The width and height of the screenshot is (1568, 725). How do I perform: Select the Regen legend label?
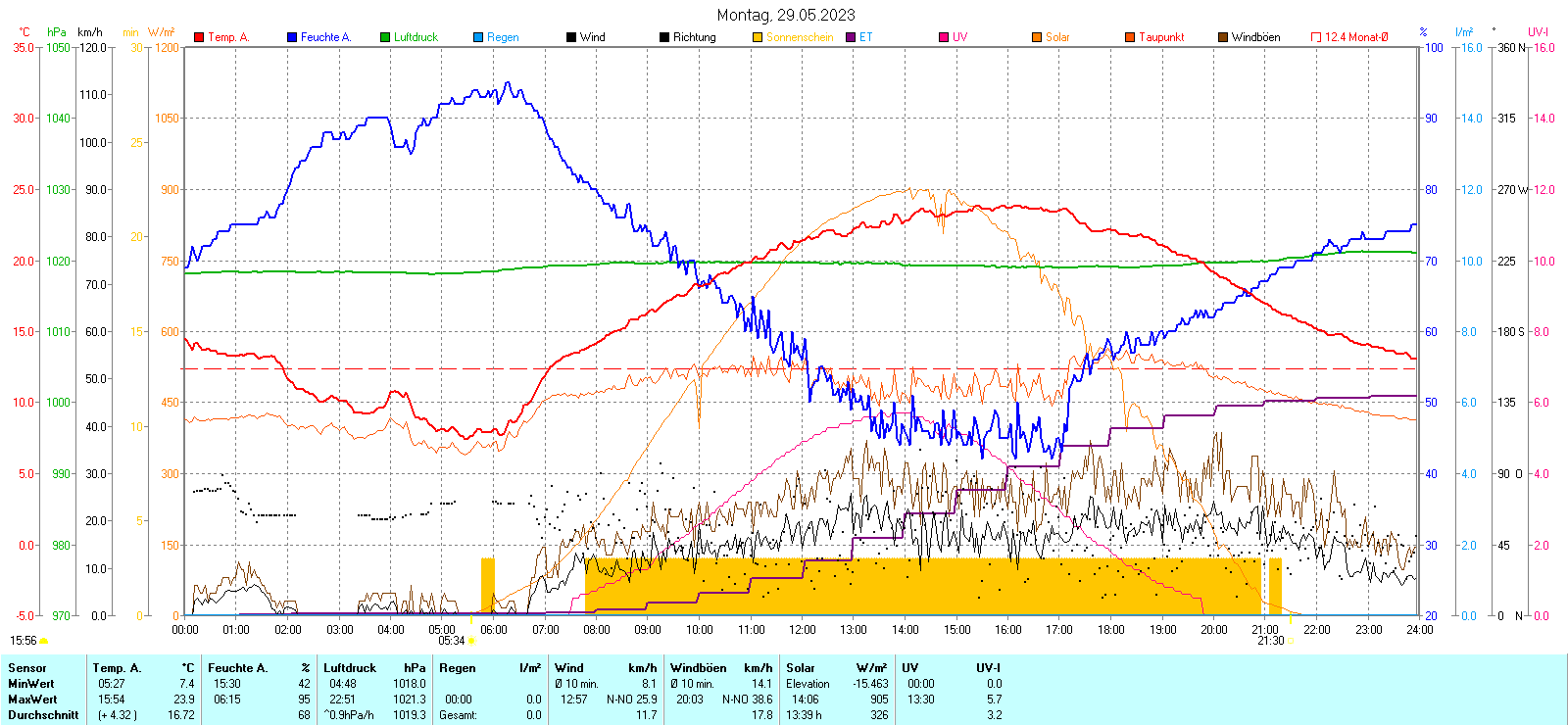[503, 37]
